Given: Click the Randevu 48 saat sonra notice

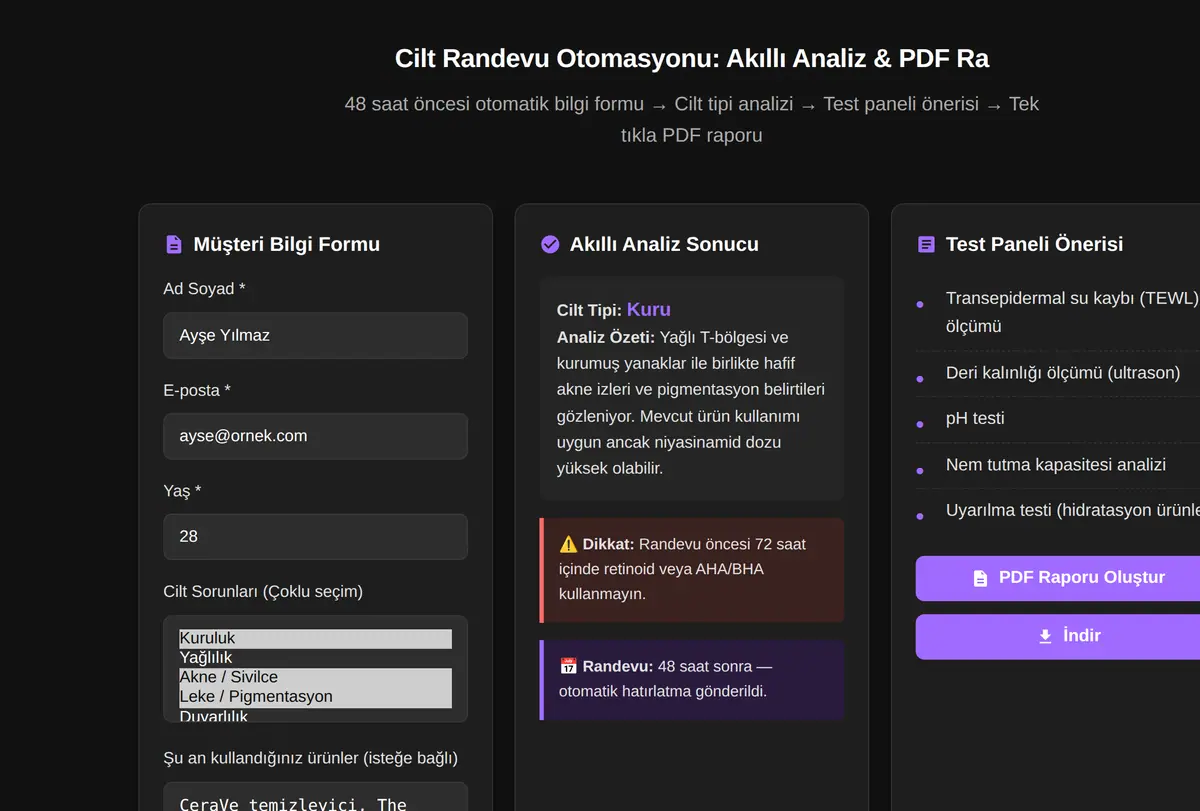Looking at the screenshot, I should [x=692, y=678].
